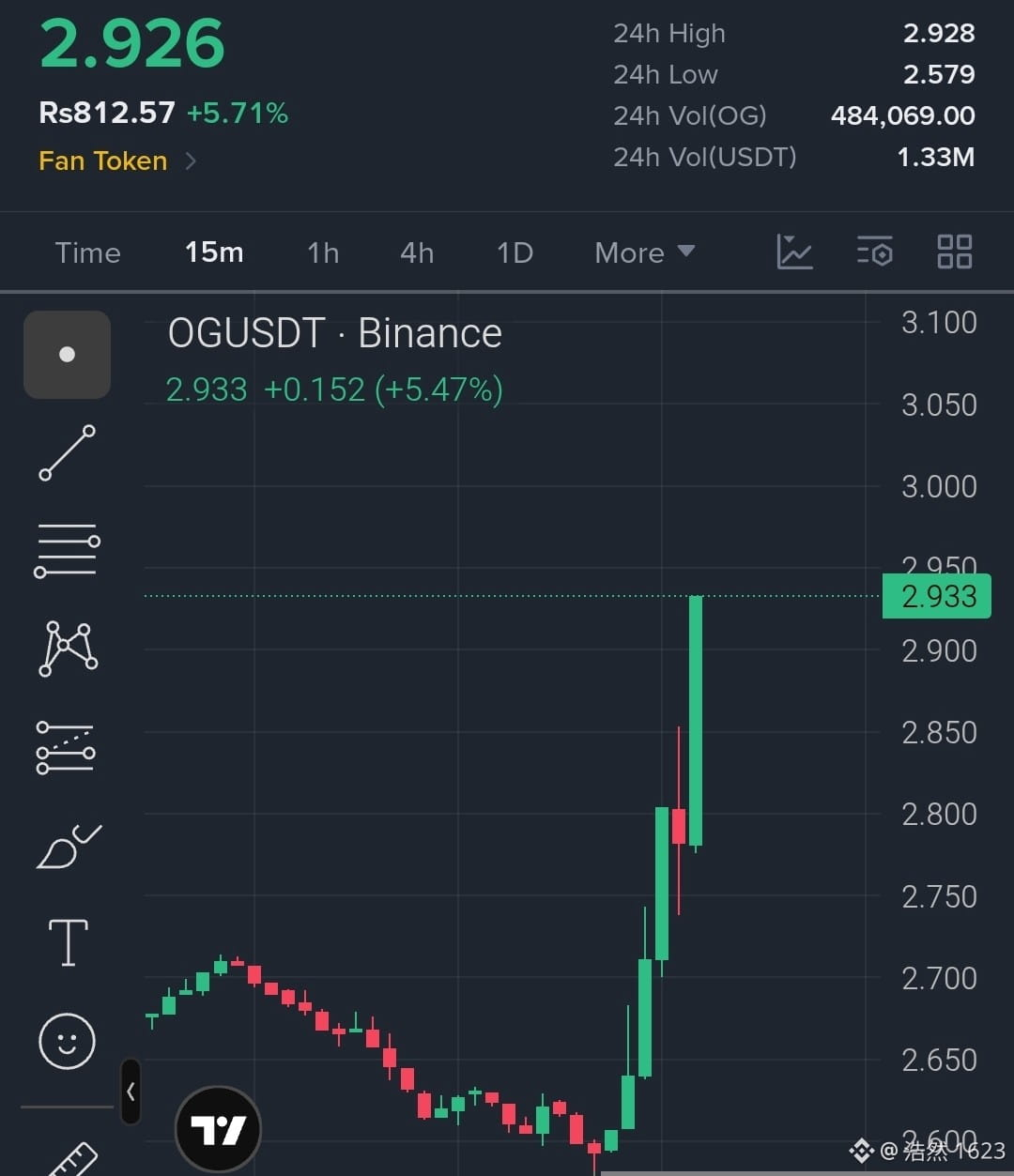
Task: Select the text annotation tool
Action: tap(68, 943)
